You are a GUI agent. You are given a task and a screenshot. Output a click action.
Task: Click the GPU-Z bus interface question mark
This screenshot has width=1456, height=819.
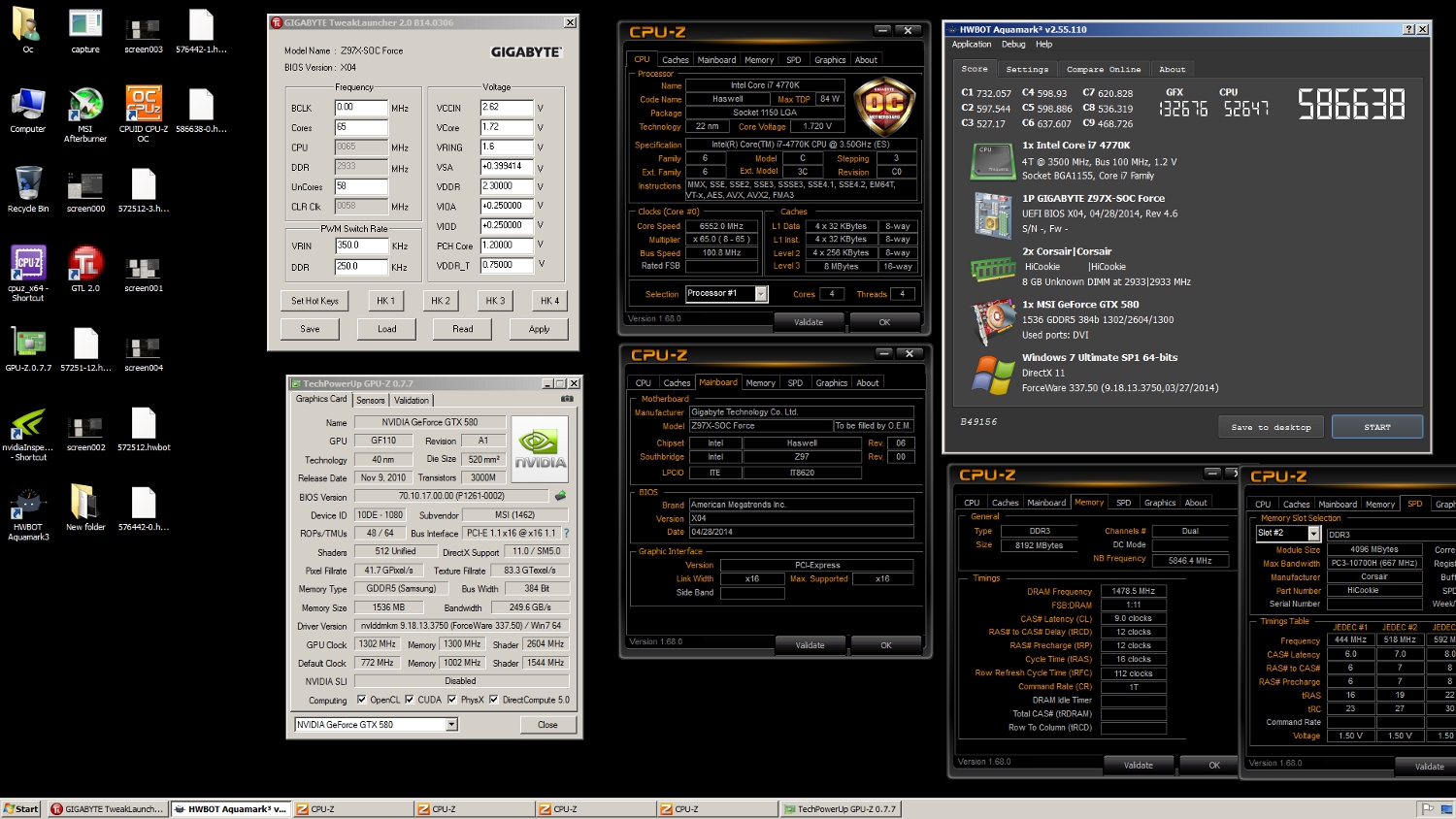(566, 533)
